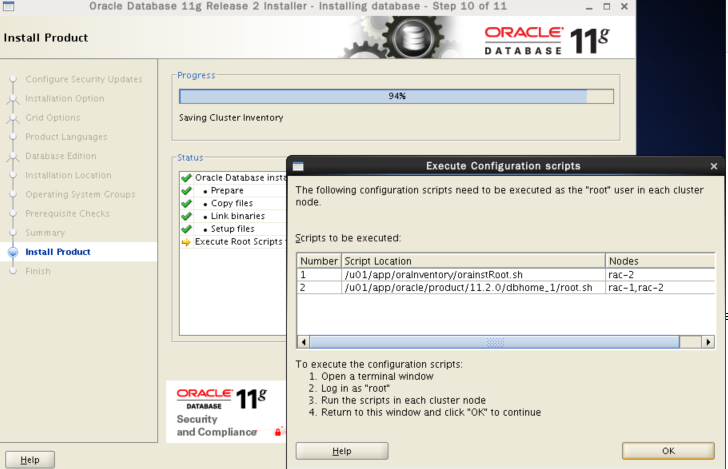This screenshot has height=469, width=728.
Task: Click the green checkmark beside Link binaries
Action: (186, 216)
